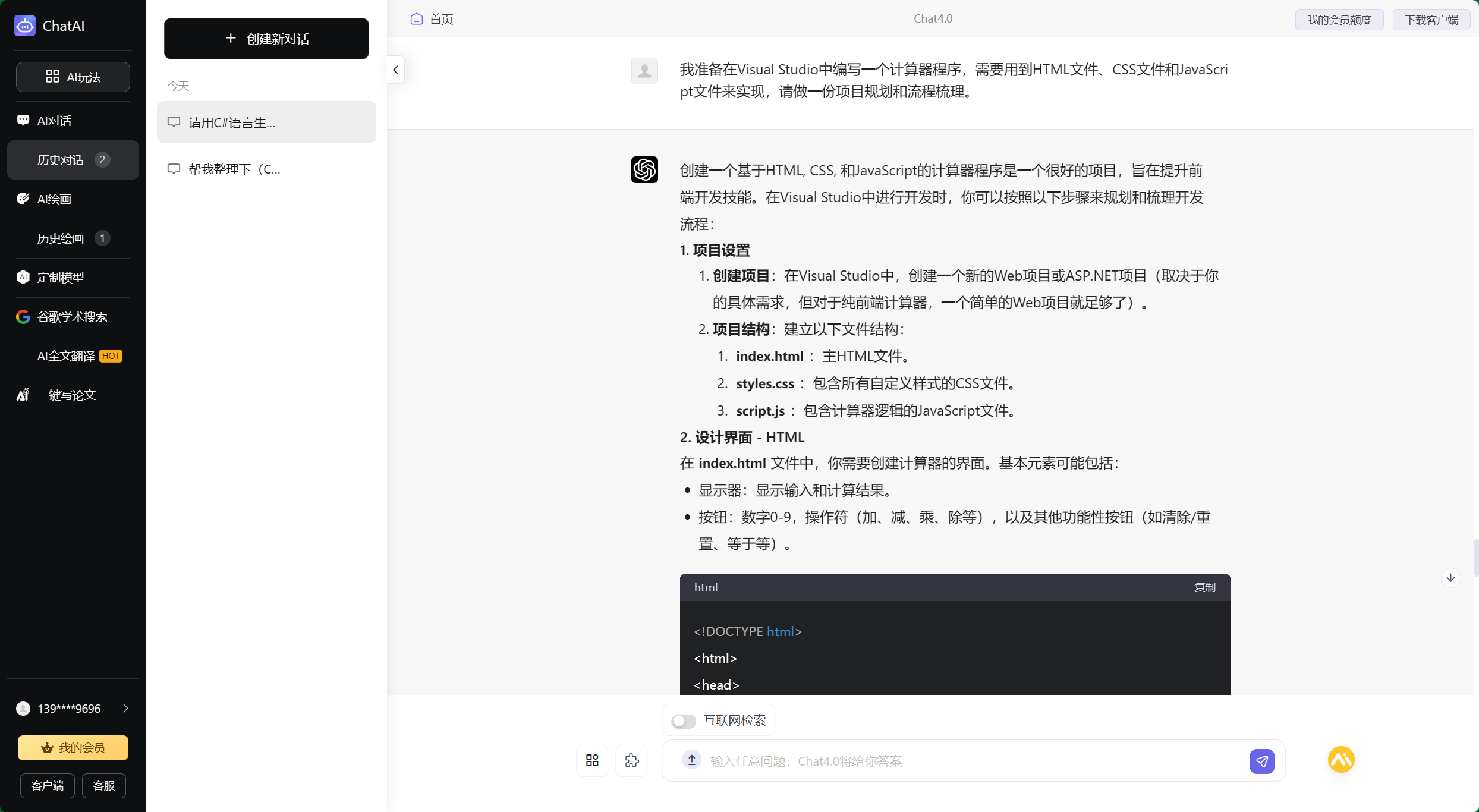Click the 定制模型 hexagon icon
The image size is (1479, 812).
[x=23, y=278]
